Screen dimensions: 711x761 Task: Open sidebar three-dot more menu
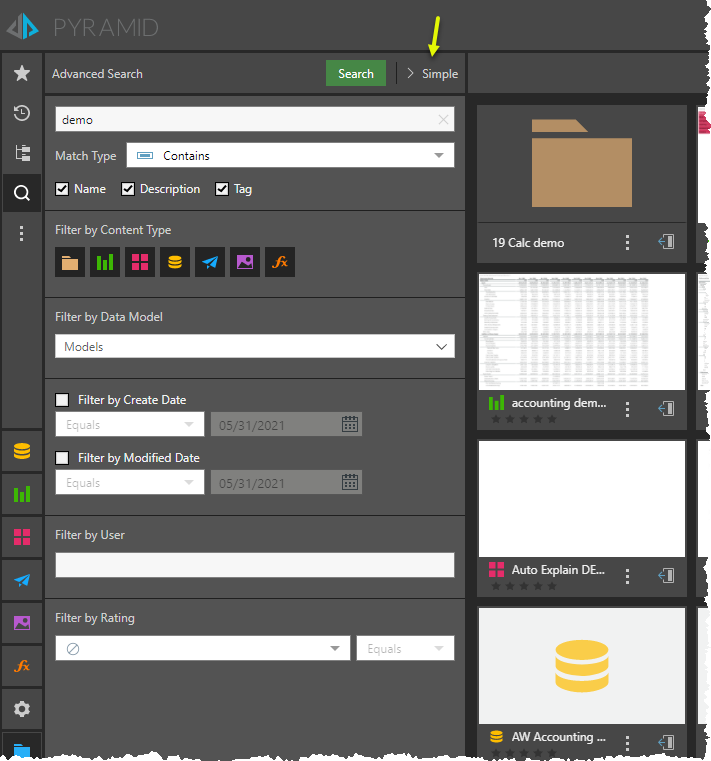pos(21,233)
